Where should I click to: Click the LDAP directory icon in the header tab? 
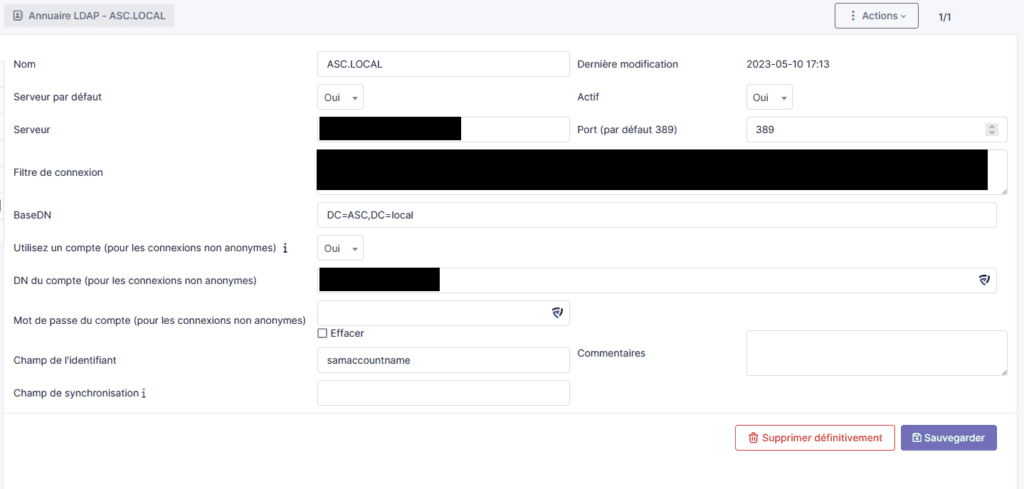tap(18, 16)
